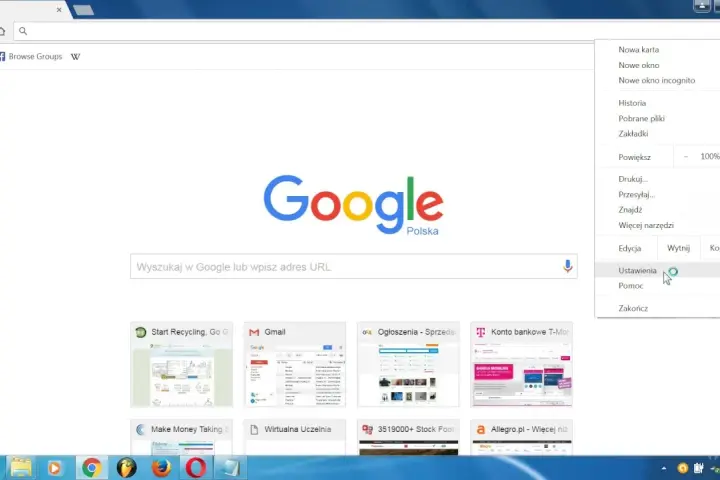Open a new tab with tab button

coord(83,10)
